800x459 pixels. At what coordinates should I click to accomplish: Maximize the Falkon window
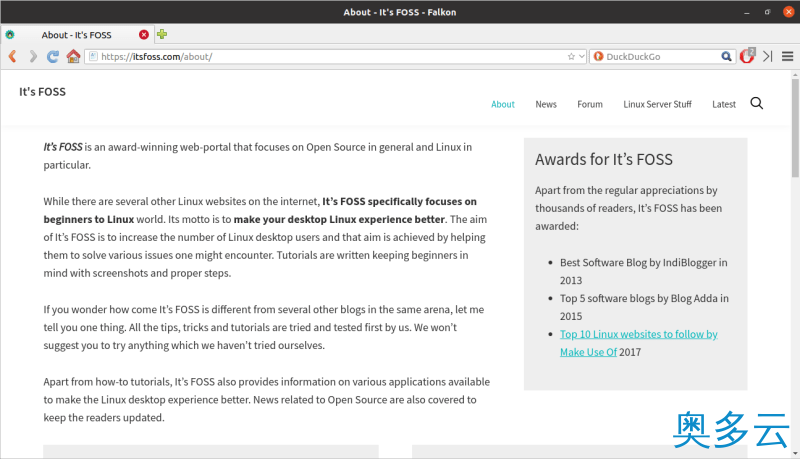click(767, 12)
